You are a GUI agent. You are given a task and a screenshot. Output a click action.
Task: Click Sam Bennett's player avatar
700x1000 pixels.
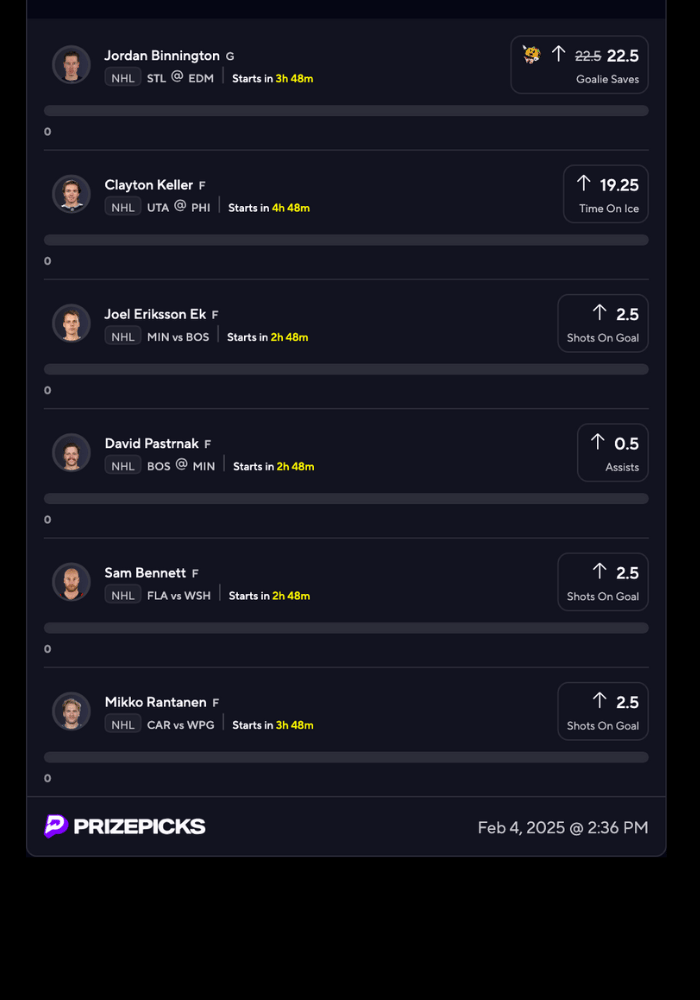pyautogui.click(x=71, y=581)
